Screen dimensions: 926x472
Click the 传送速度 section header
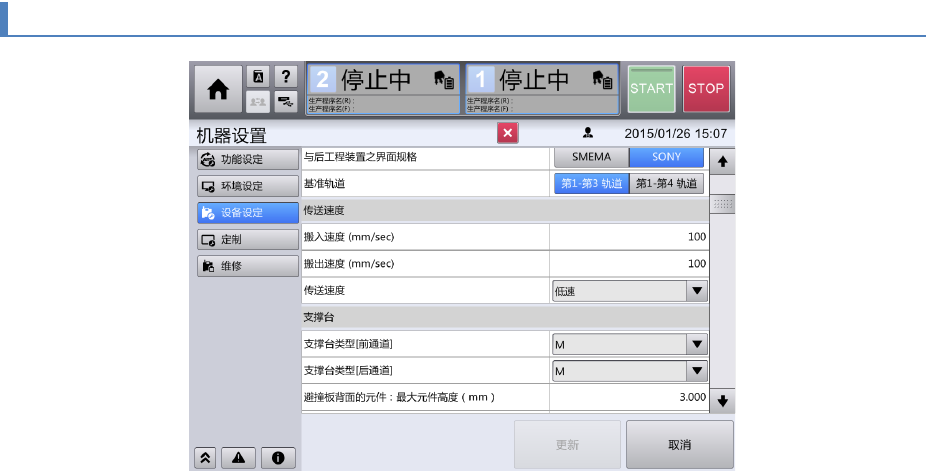tap(505, 210)
